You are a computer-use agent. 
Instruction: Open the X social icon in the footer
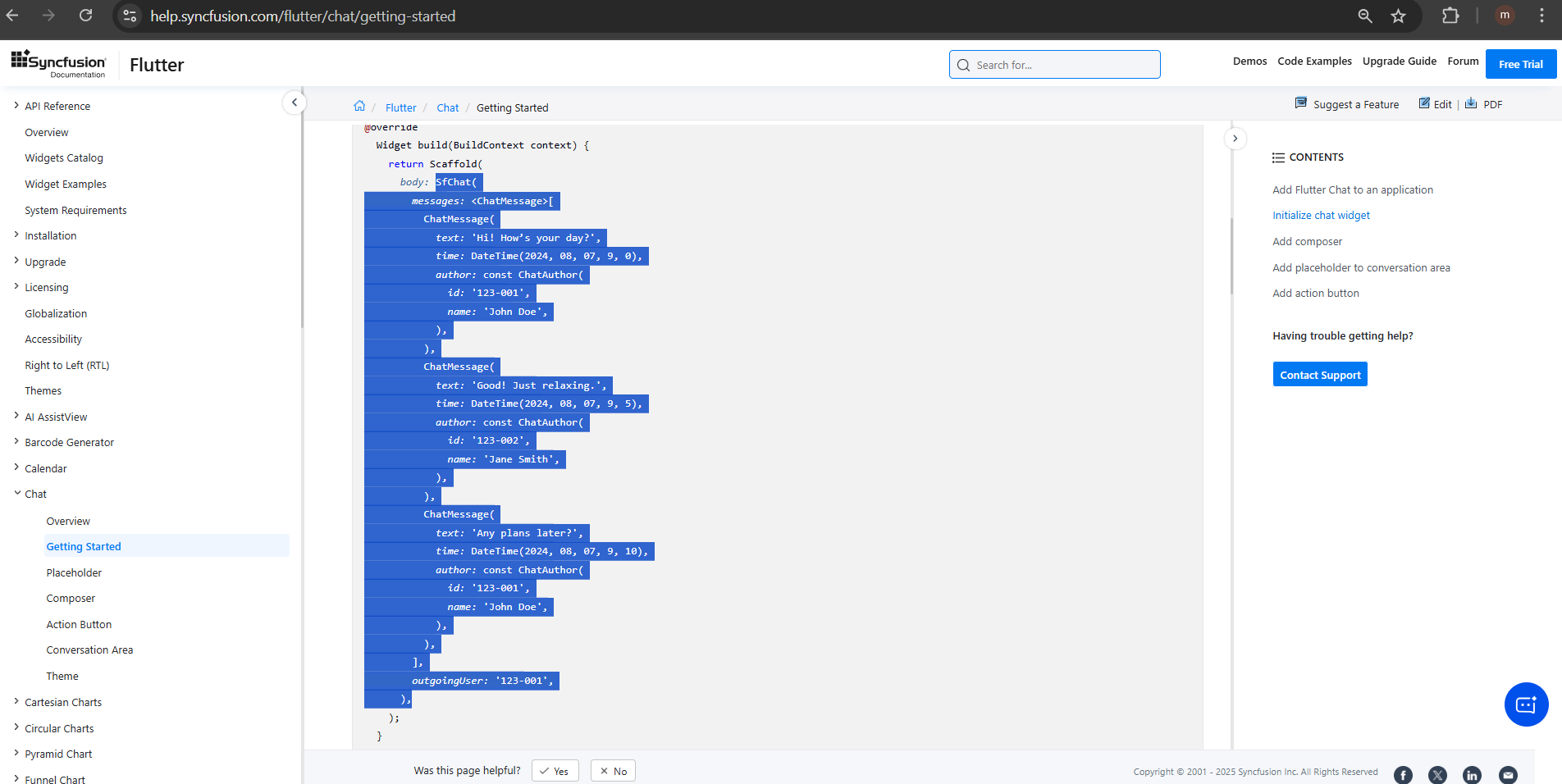point(1437,775)
